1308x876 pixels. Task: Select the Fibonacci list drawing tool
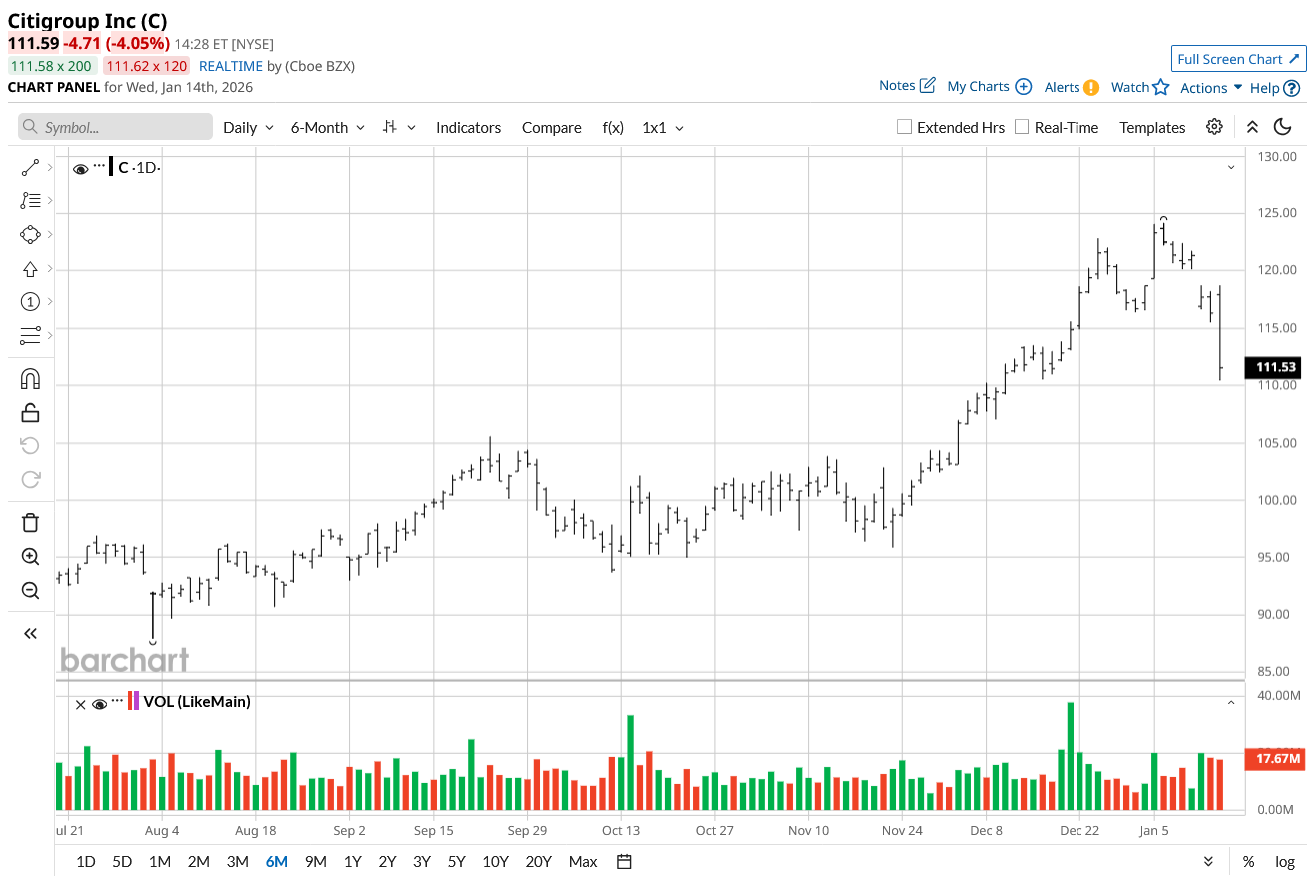click(30, 200)
